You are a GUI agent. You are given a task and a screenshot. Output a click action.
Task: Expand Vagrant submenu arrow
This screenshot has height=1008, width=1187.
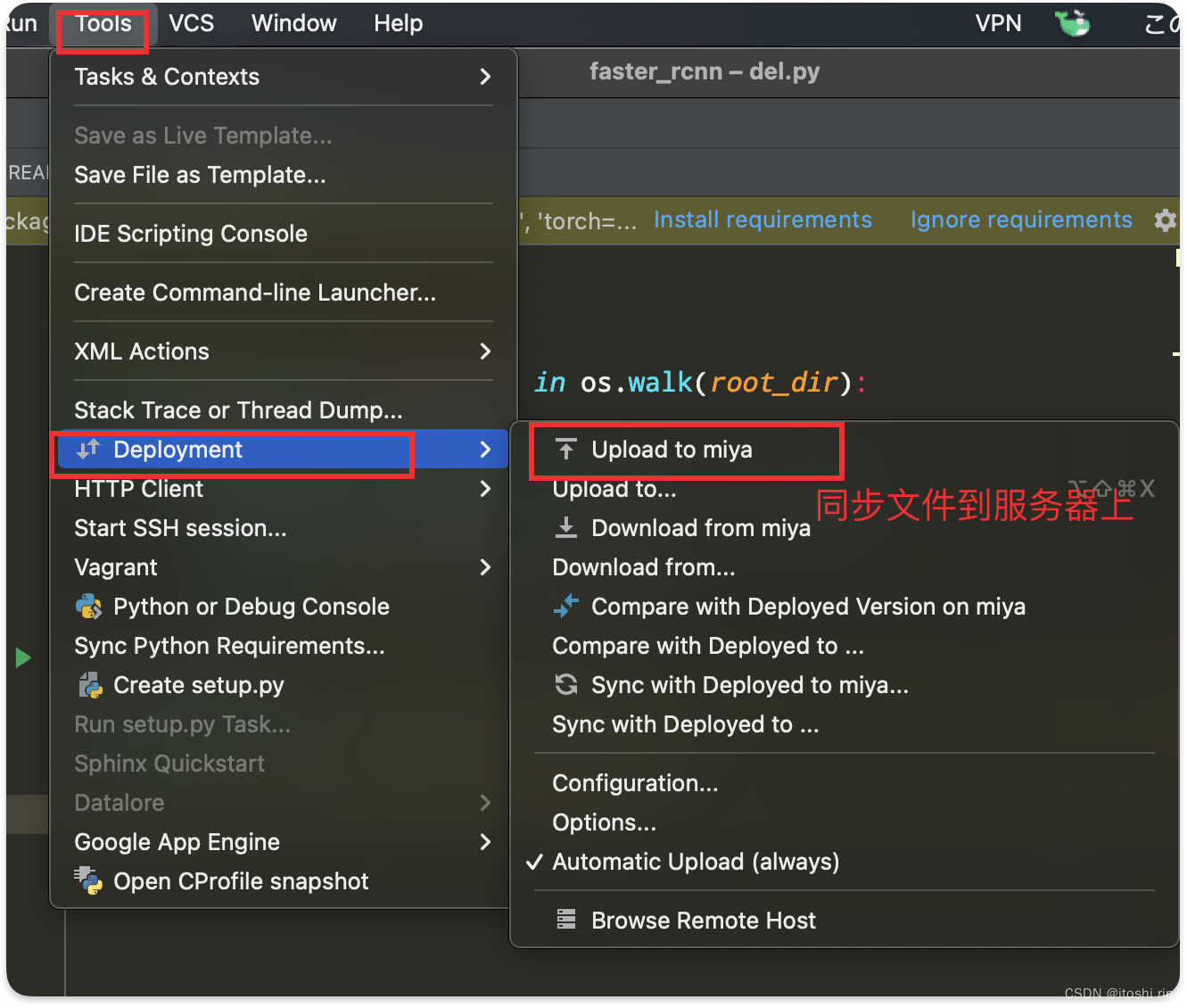coord(485,567)
